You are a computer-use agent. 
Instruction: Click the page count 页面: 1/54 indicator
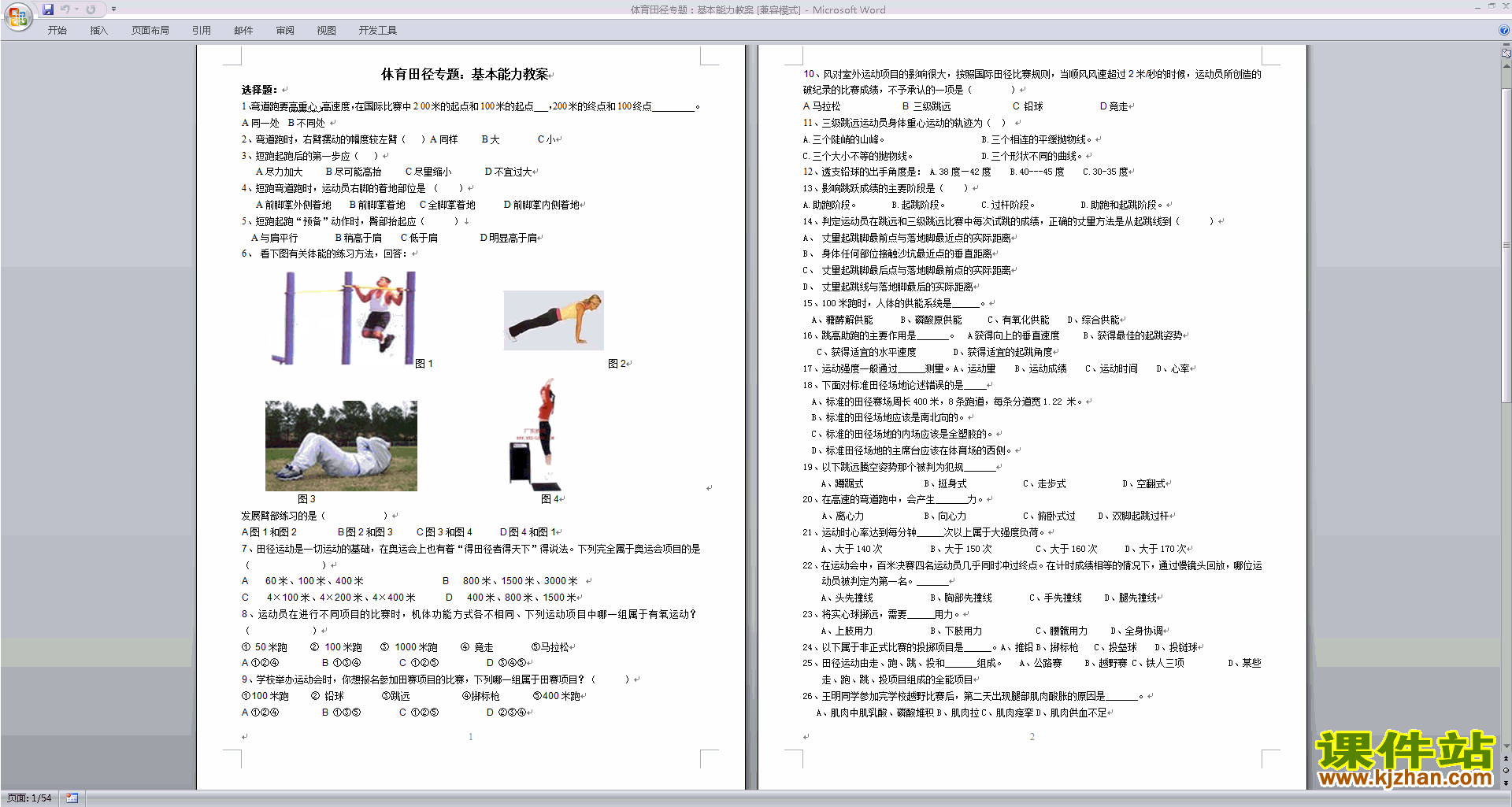[x=30, y=798]
